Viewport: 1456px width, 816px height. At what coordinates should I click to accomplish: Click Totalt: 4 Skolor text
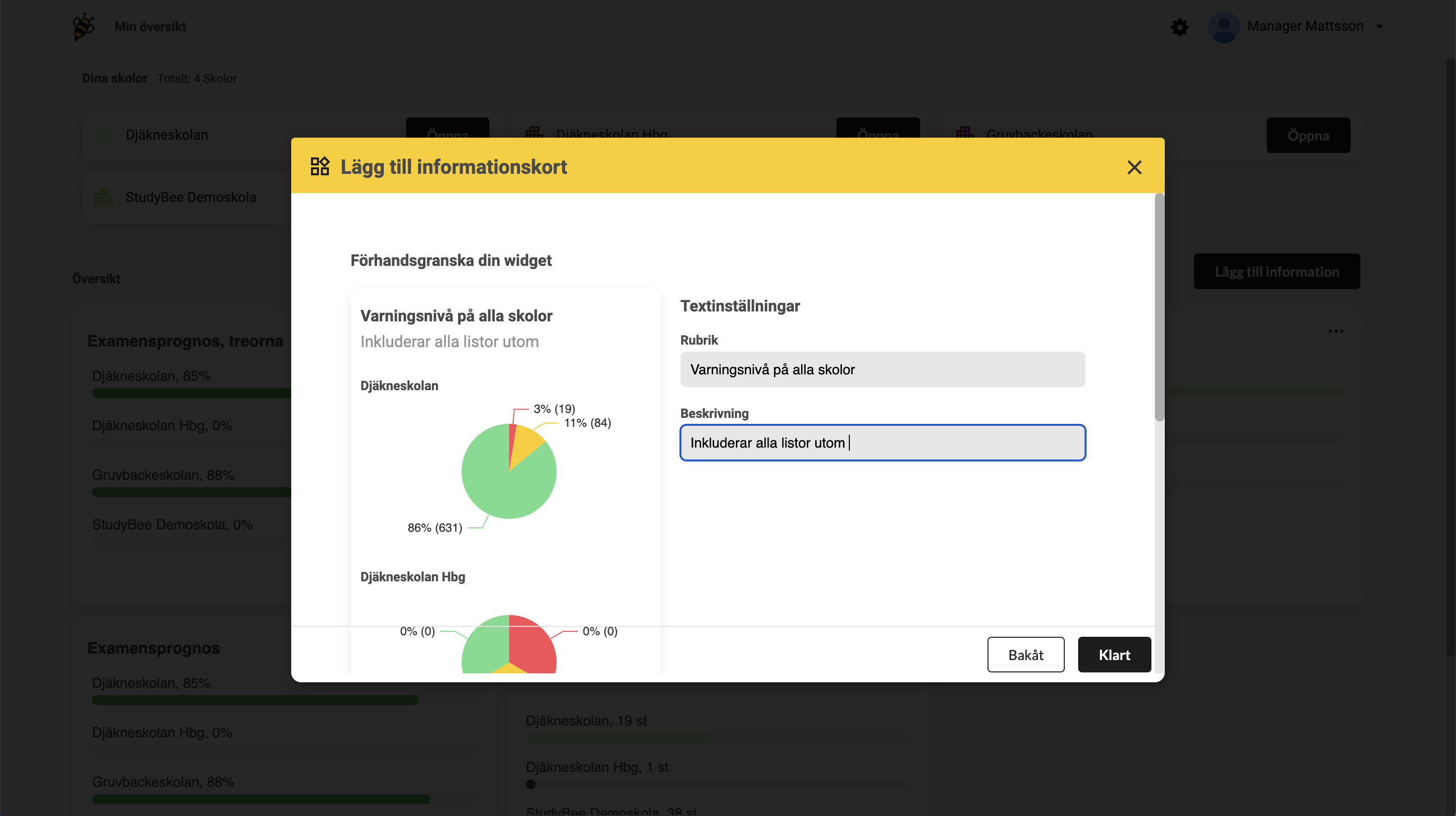coord(197,79)
